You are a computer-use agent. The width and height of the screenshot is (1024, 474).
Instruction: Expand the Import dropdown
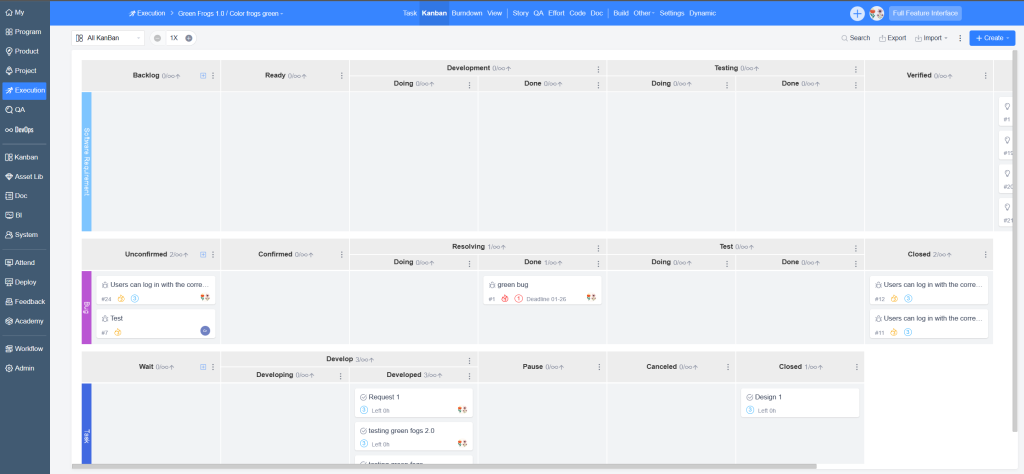point(931,38)
